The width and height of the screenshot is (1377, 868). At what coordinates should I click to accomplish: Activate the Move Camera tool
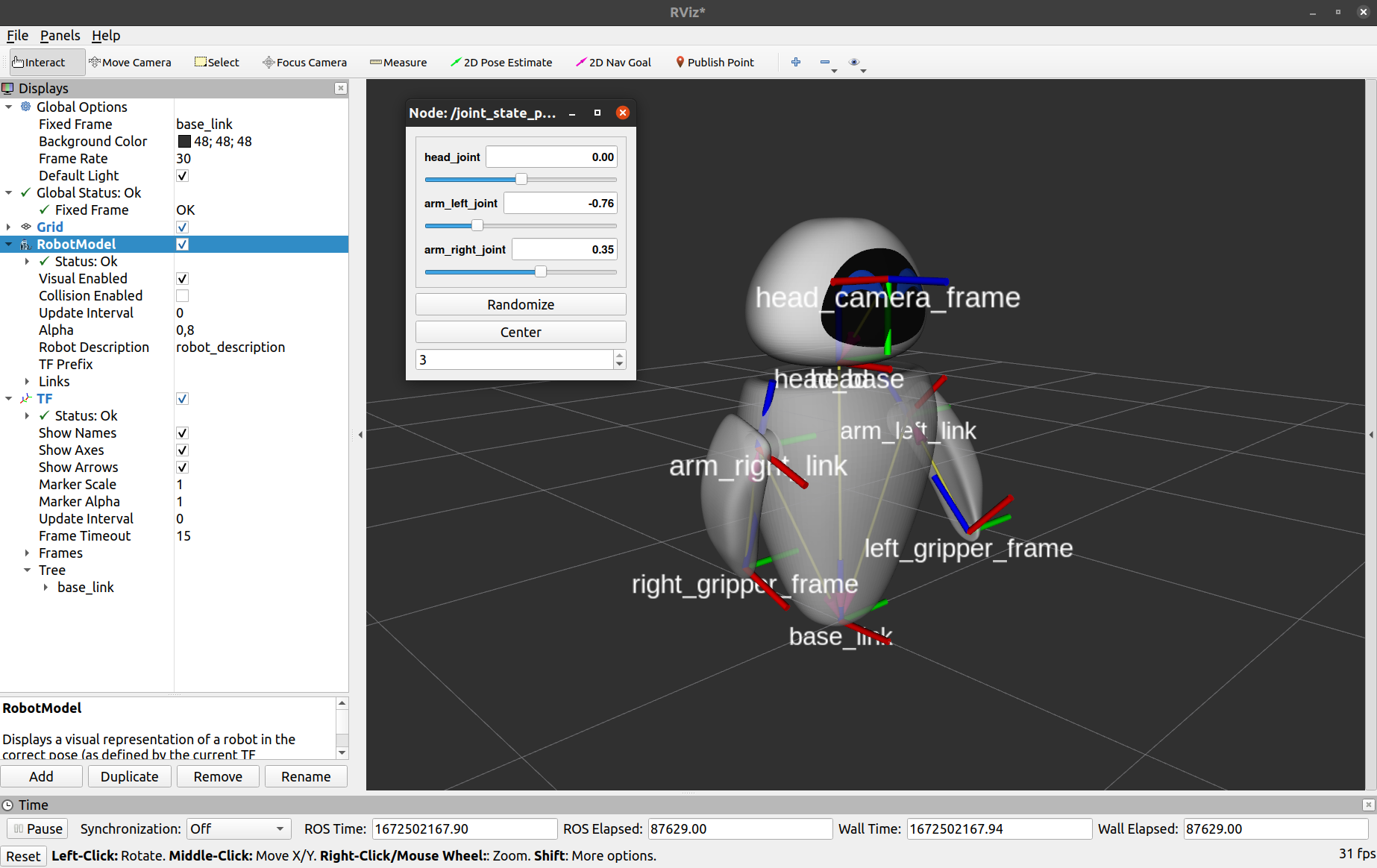(x=130, y=63)
